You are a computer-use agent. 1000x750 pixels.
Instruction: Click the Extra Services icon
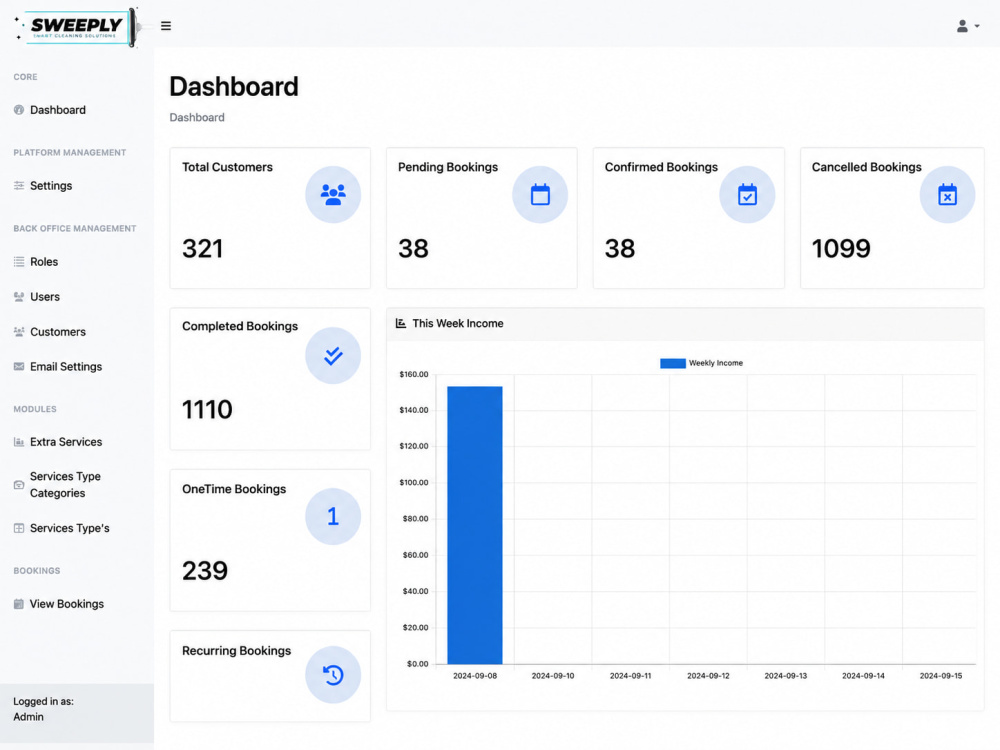18,442
